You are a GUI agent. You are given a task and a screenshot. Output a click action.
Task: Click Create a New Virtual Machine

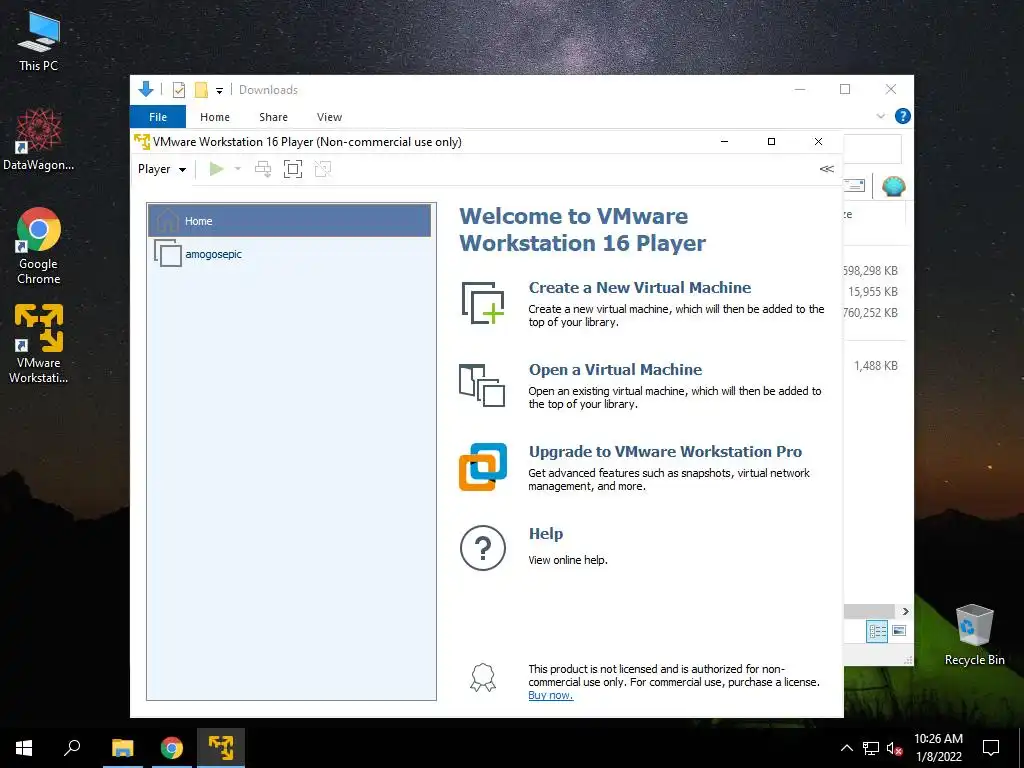point(639,287)
